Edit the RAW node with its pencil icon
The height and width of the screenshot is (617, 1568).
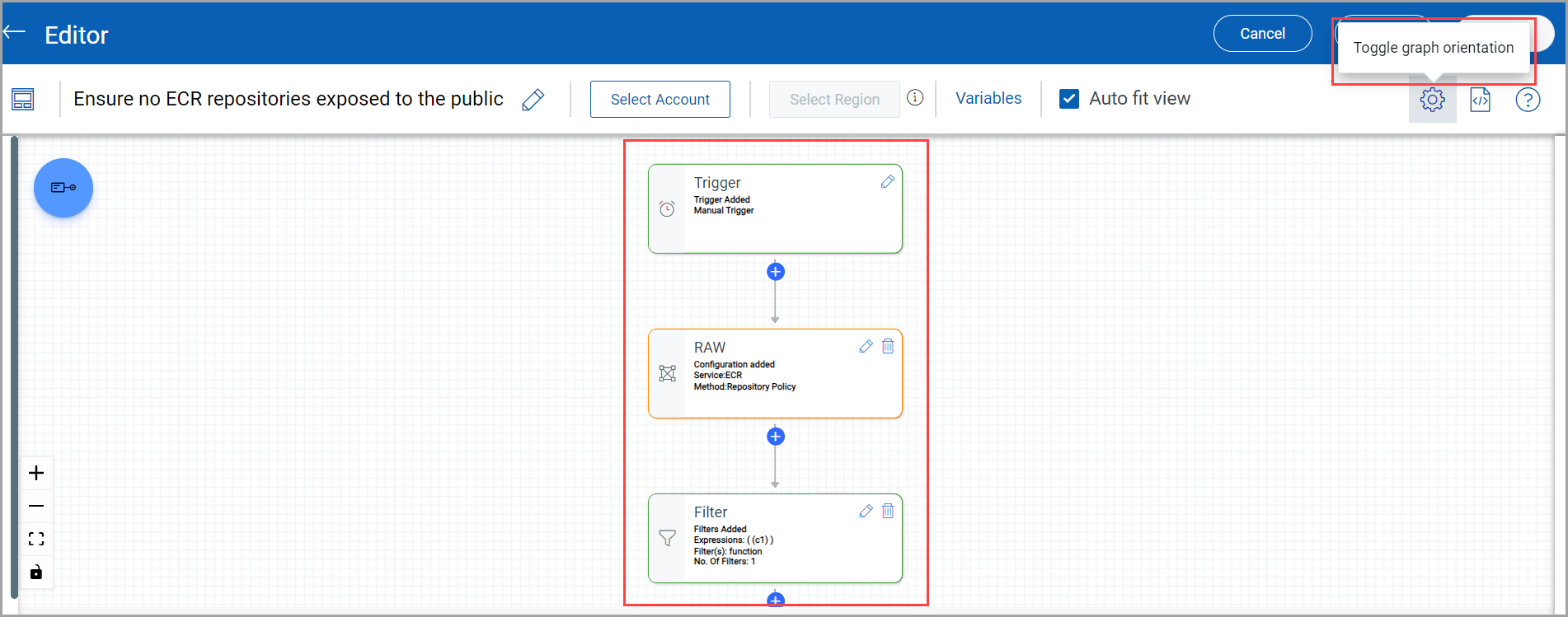[x=866, y=347]
